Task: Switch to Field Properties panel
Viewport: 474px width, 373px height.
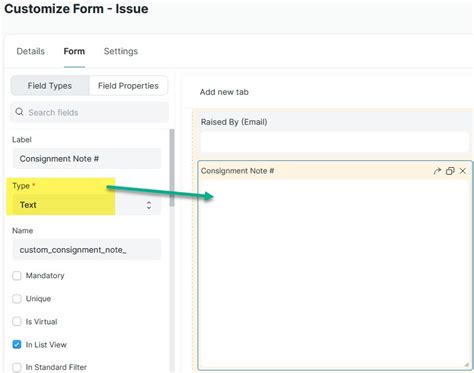Action: coord(128,86)
